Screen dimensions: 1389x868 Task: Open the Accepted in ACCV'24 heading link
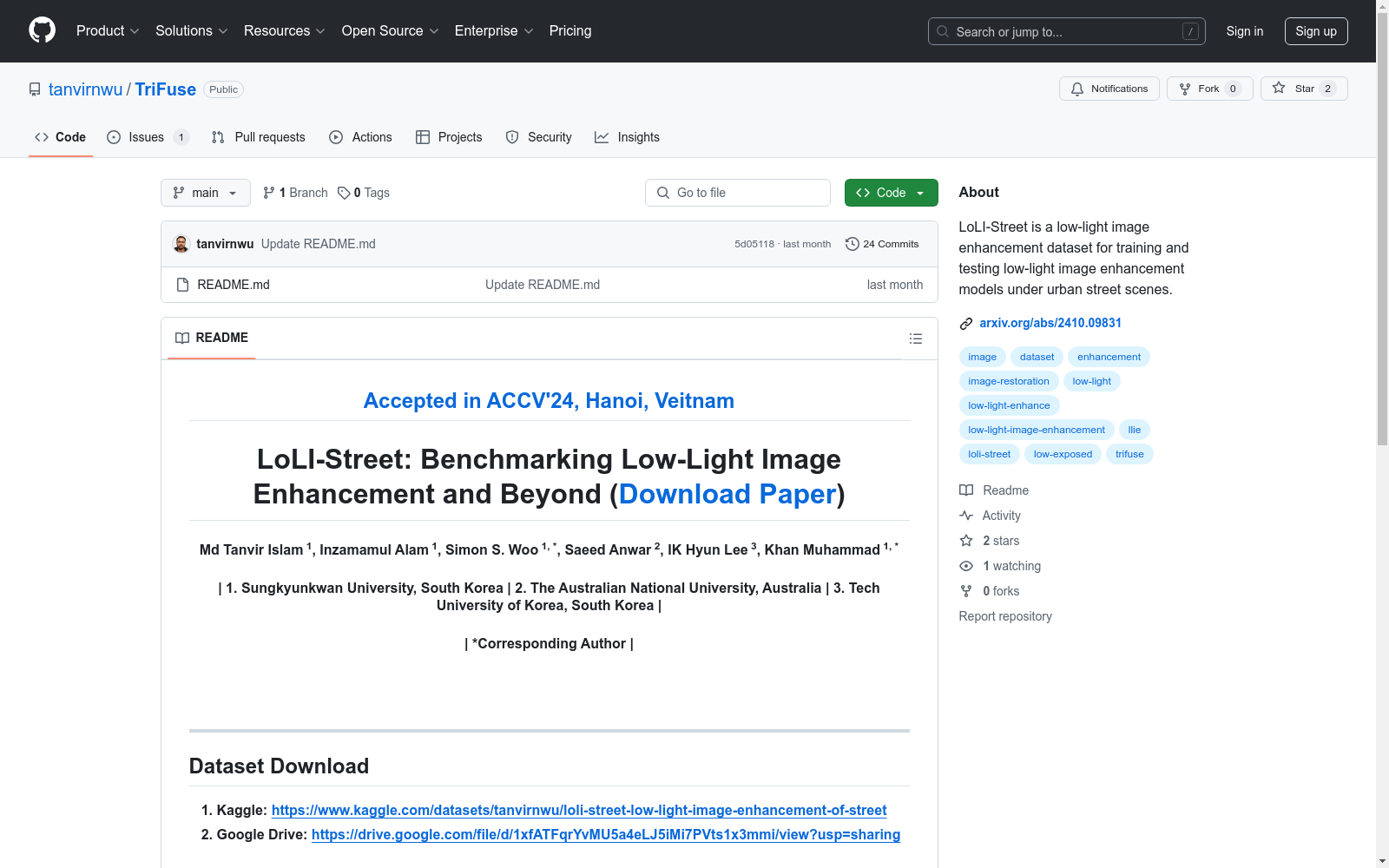[549, 400]
